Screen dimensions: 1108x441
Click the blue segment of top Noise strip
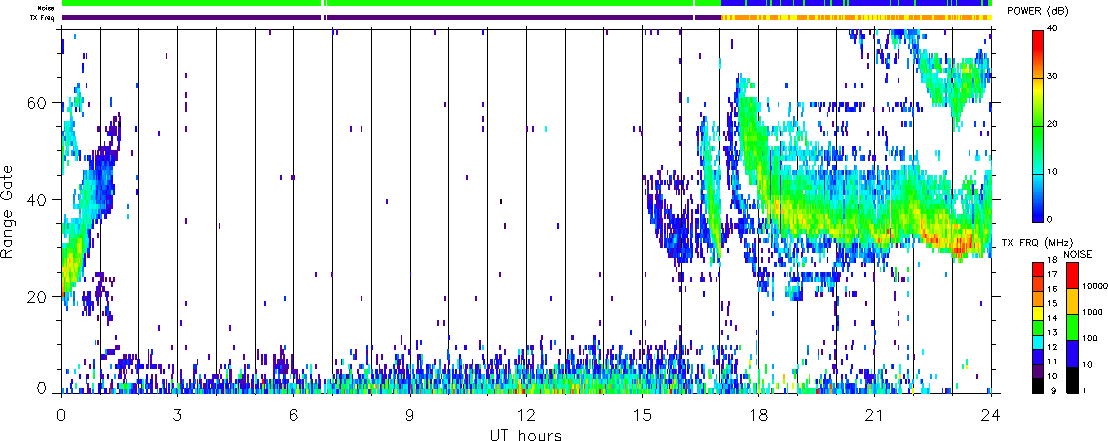coord(855,3)
